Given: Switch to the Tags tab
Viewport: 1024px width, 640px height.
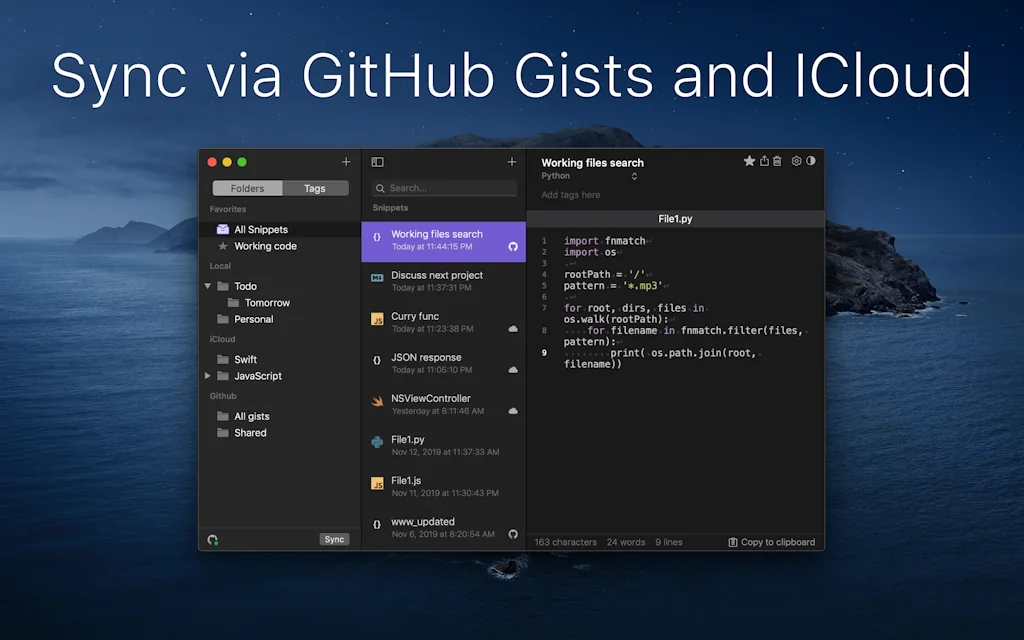Looking at the screenshot, I should pyautogui.click(x=315, y=188).
